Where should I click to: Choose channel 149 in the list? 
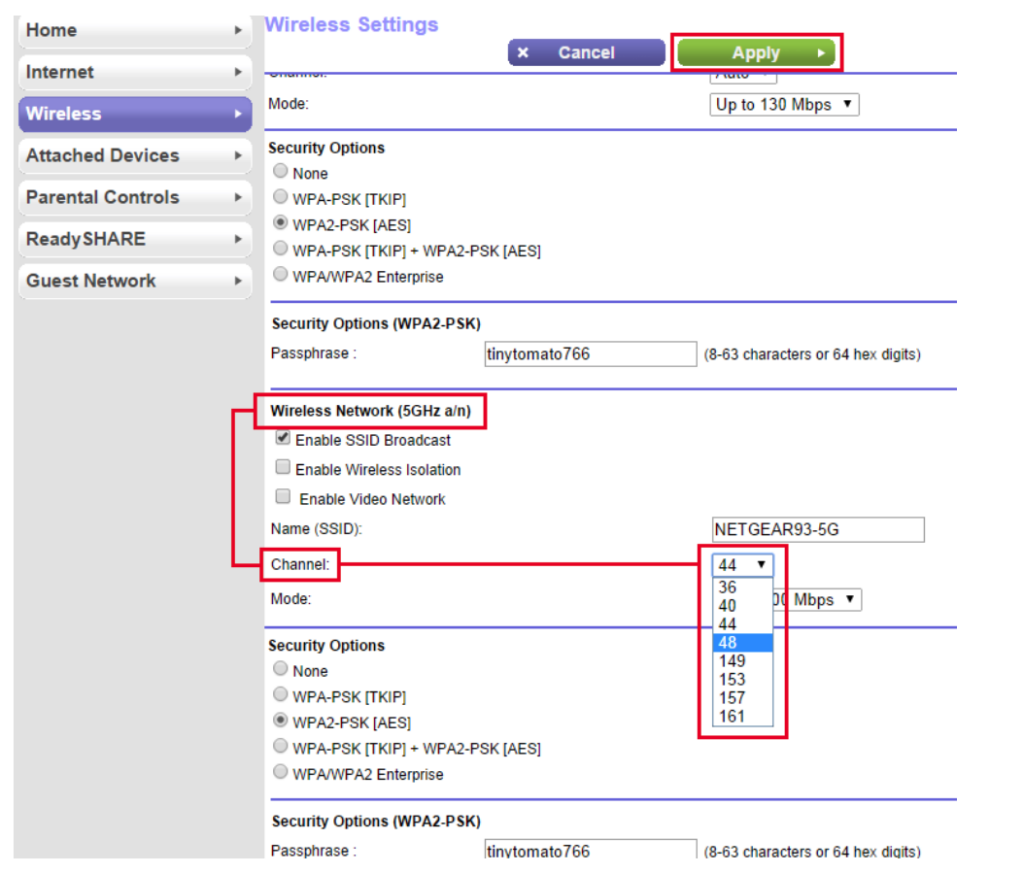[742, 661]
